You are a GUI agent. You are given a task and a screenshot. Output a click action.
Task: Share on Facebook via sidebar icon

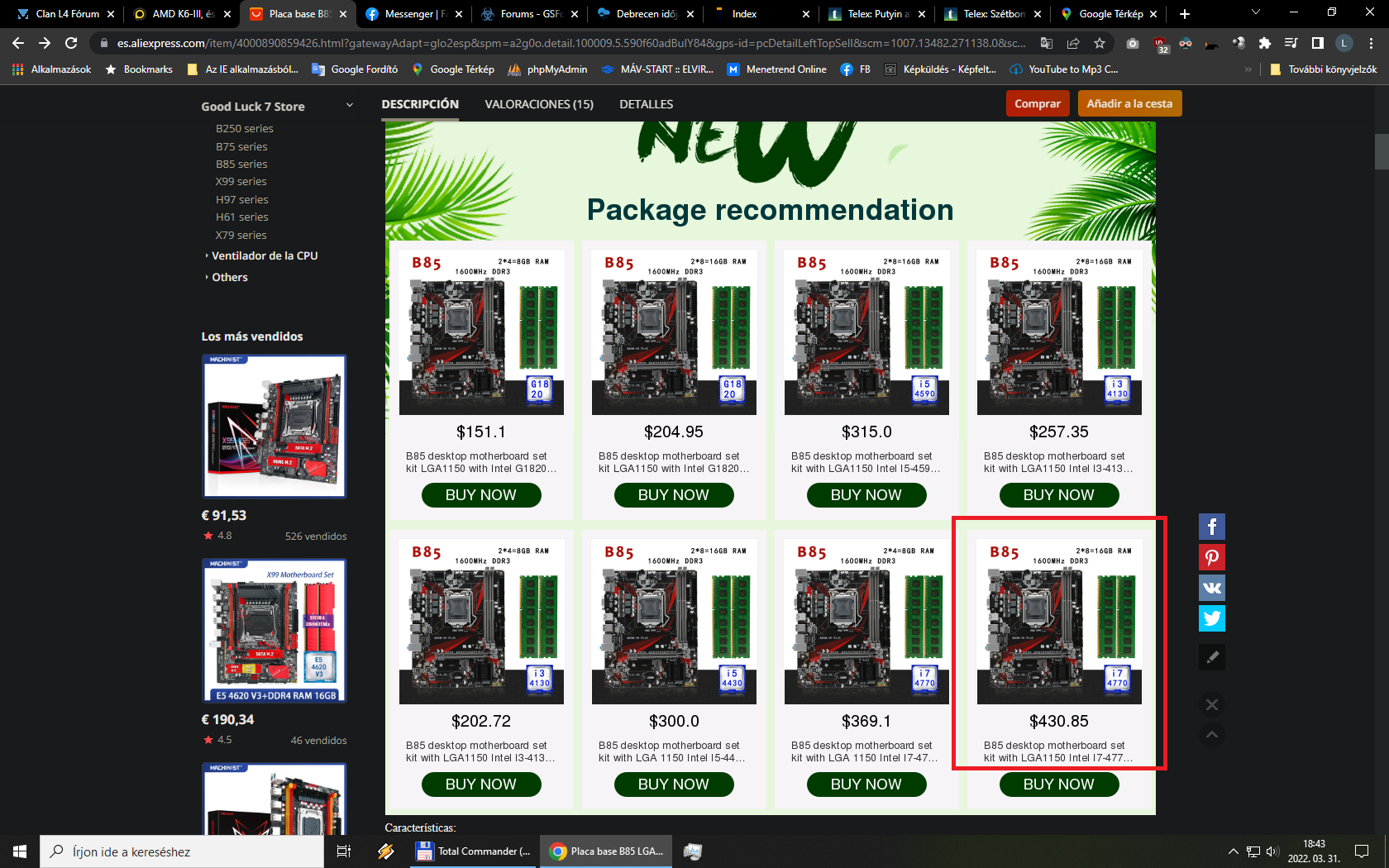pyautogui.click(x=1211, y=527)
